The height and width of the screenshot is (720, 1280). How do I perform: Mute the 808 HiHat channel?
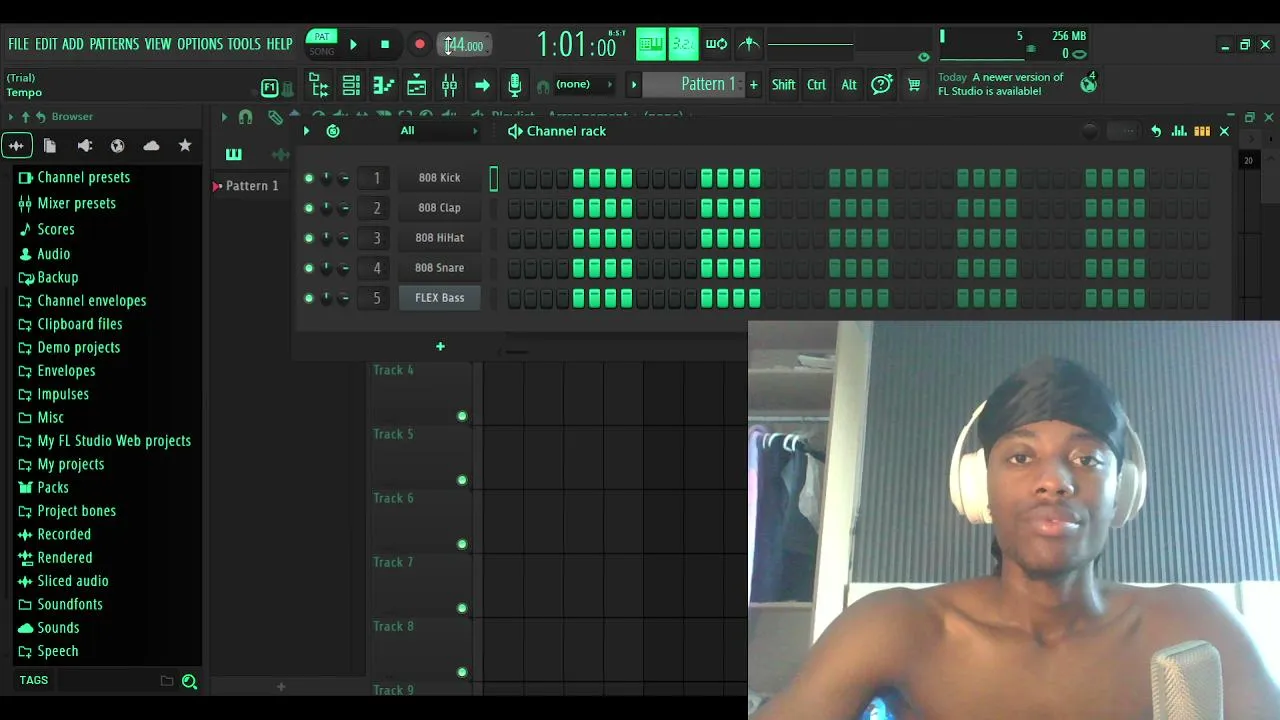tap(308, 238)
